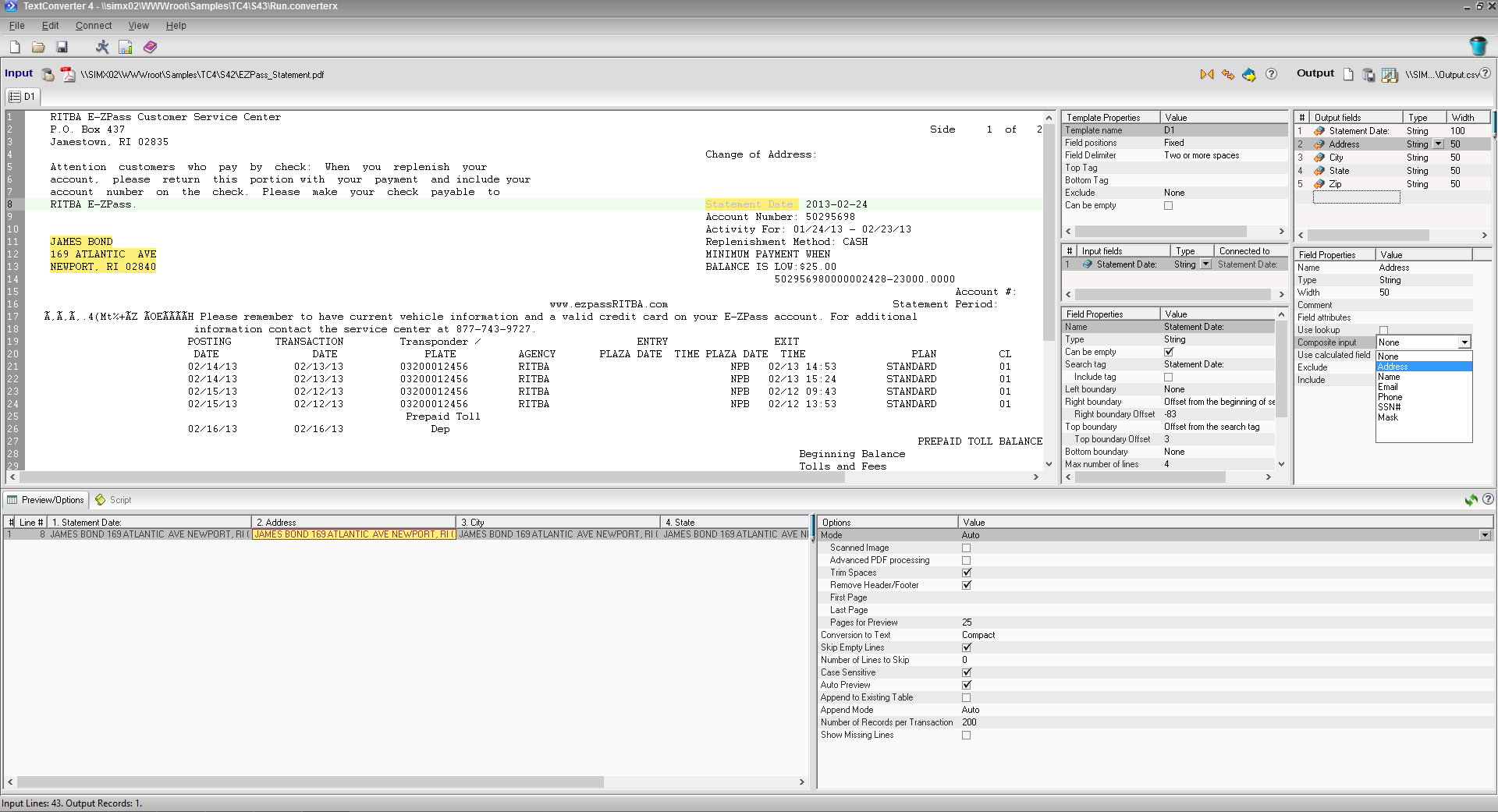Click the blue book export-arrow icon

[1249, 75]
